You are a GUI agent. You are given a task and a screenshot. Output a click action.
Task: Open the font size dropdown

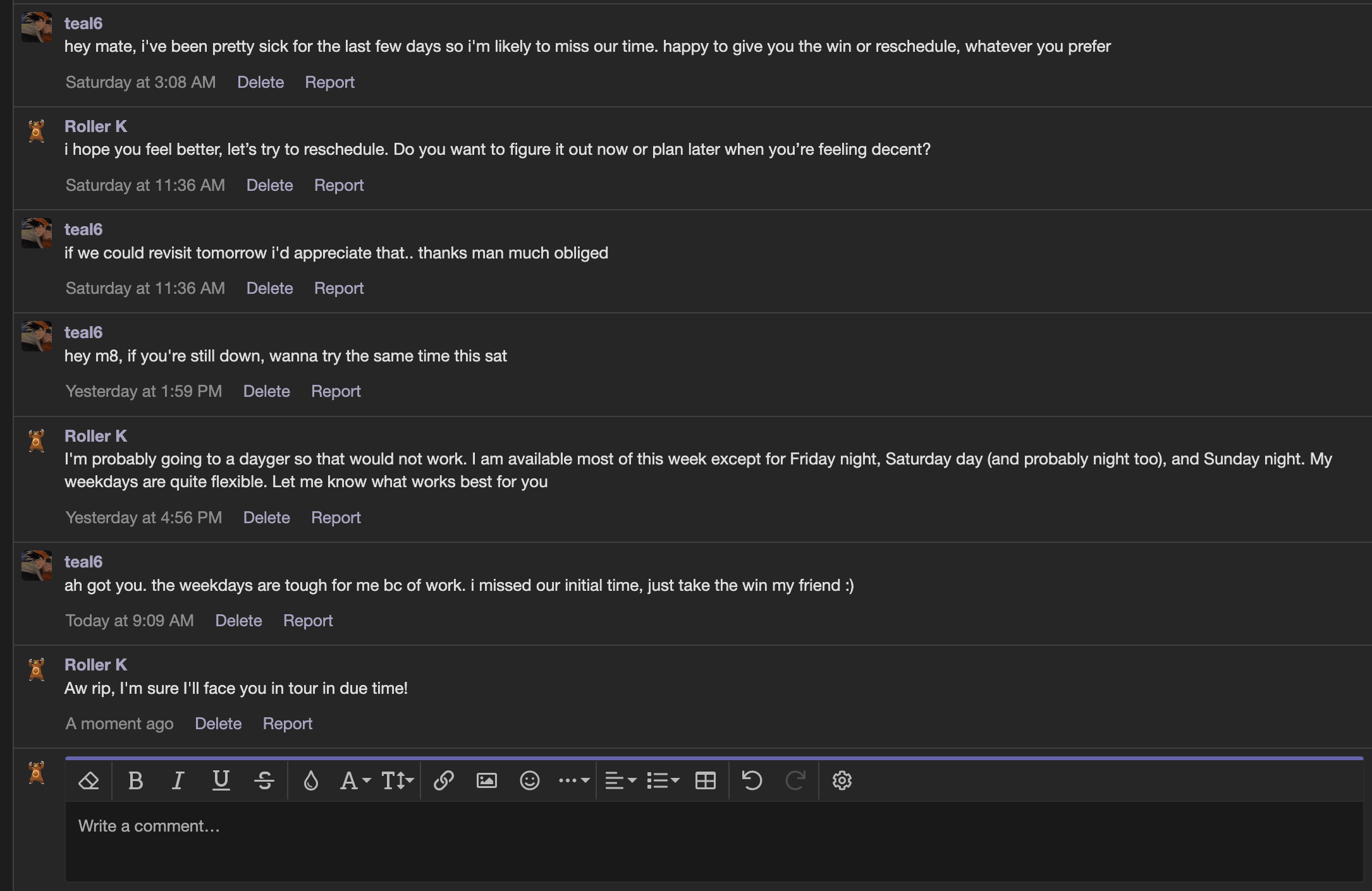point(397,781)
